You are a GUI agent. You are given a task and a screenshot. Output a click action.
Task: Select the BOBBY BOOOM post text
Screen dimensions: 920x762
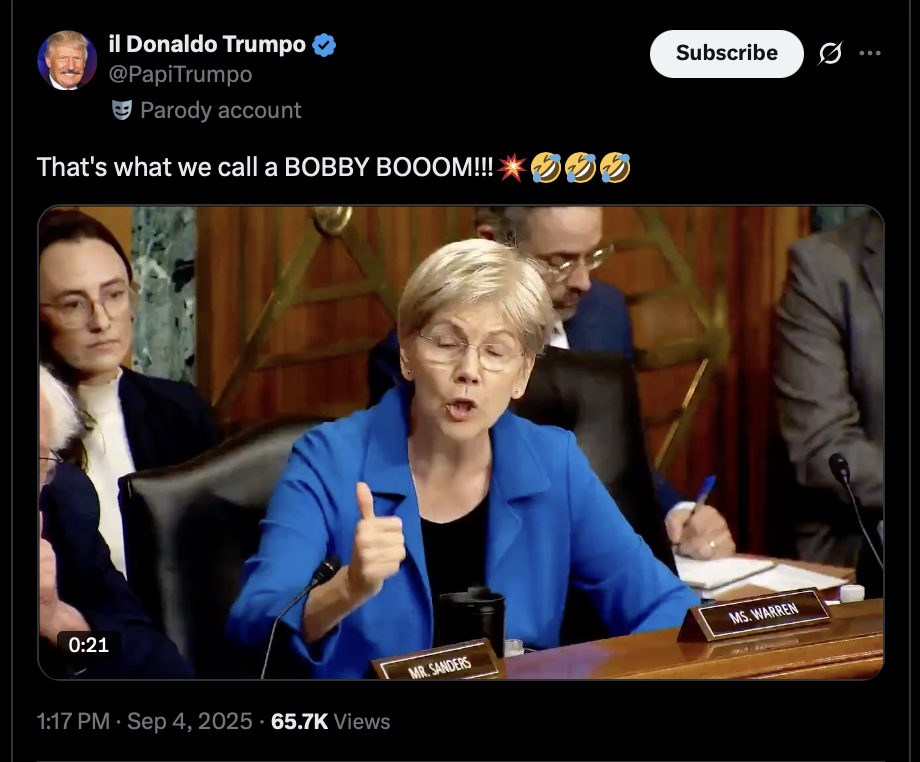(x=265, y=167)
